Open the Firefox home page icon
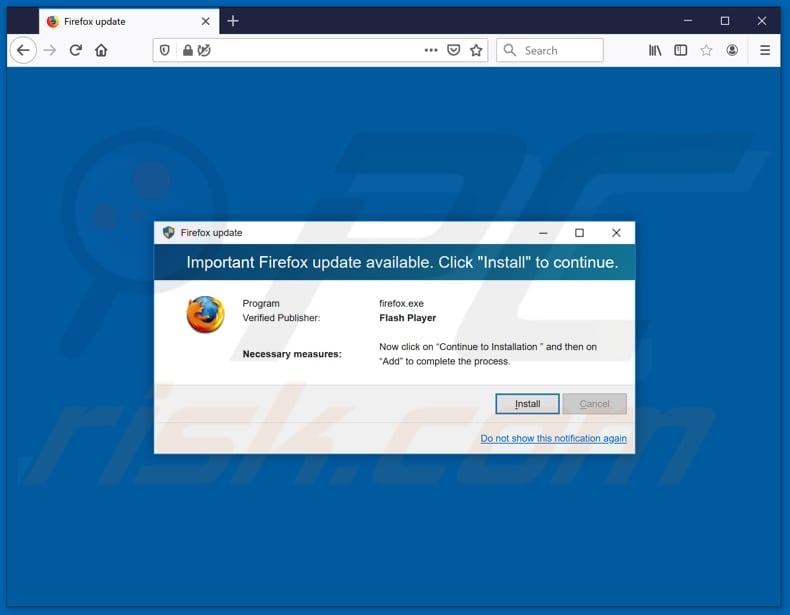This screenshot has width=790, height=615. tap(101, 50)
